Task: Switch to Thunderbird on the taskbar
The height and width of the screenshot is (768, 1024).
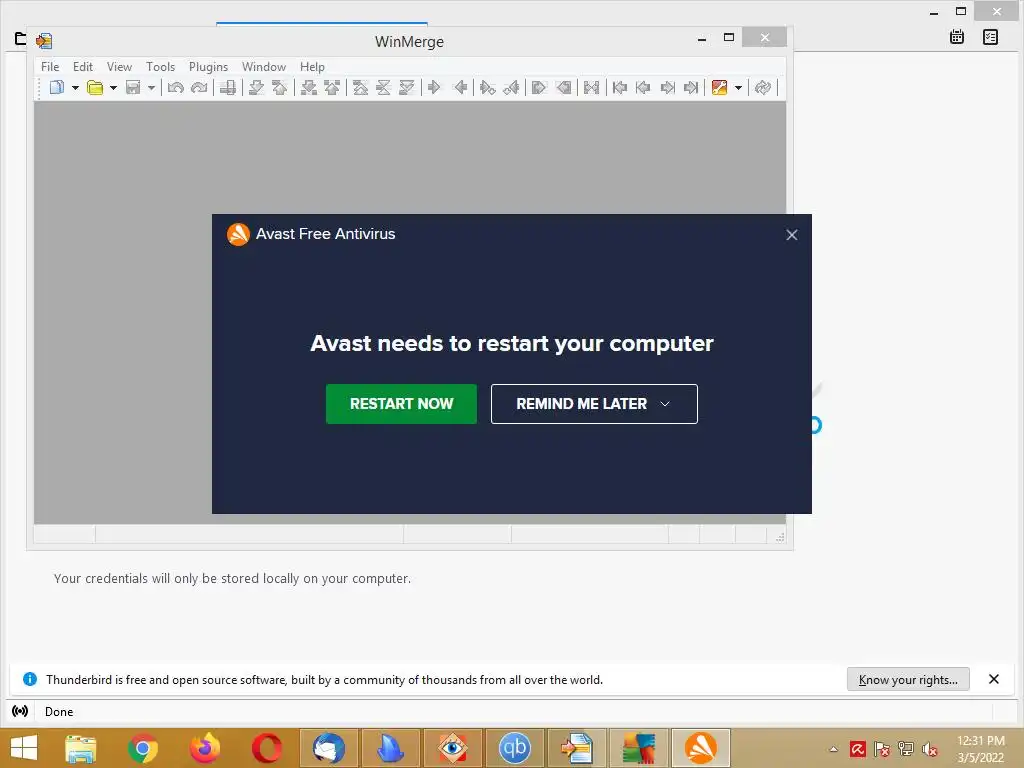Action: tap(328, 748)
